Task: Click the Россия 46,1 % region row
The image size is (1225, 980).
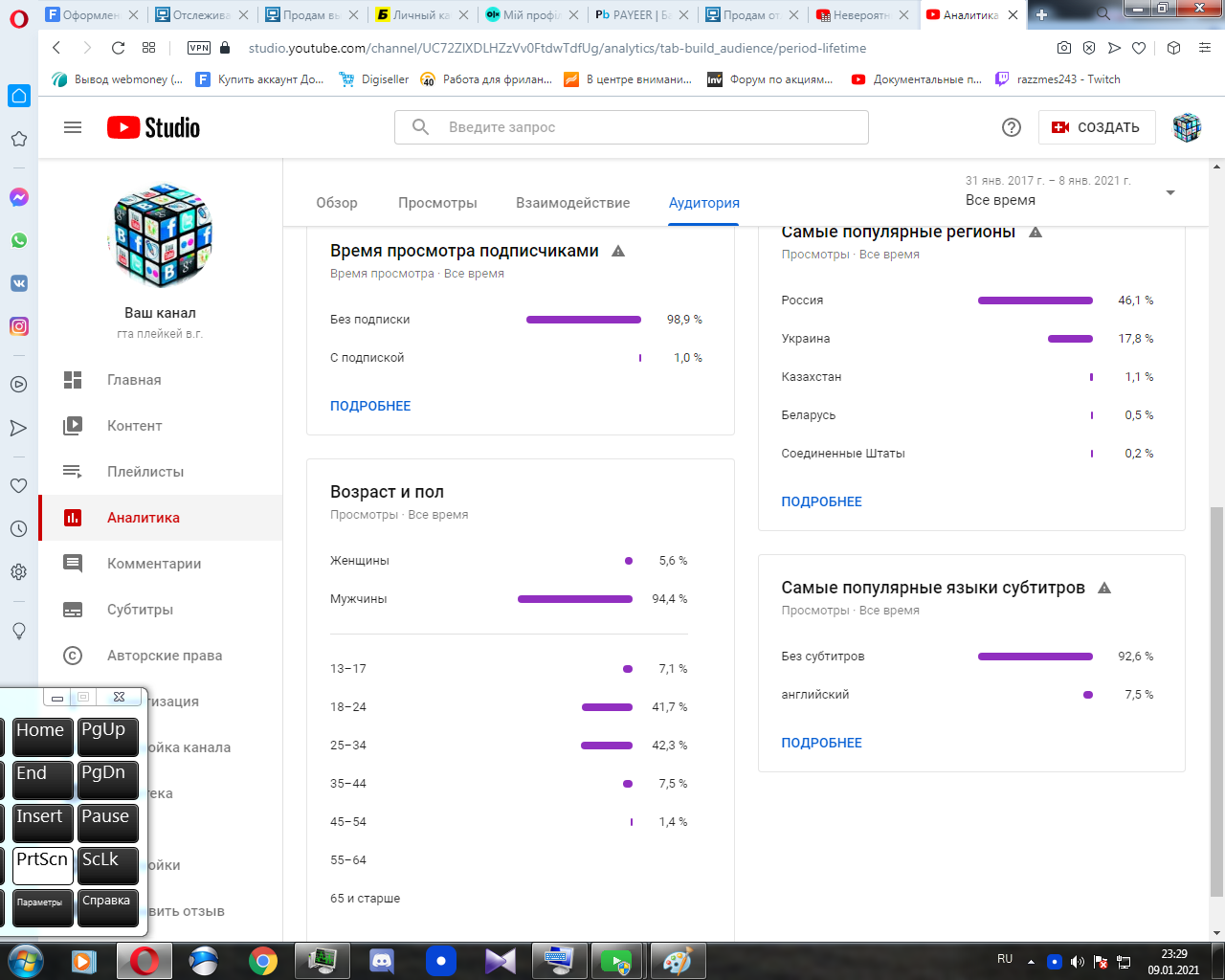Action: click(x=968, y=301)
